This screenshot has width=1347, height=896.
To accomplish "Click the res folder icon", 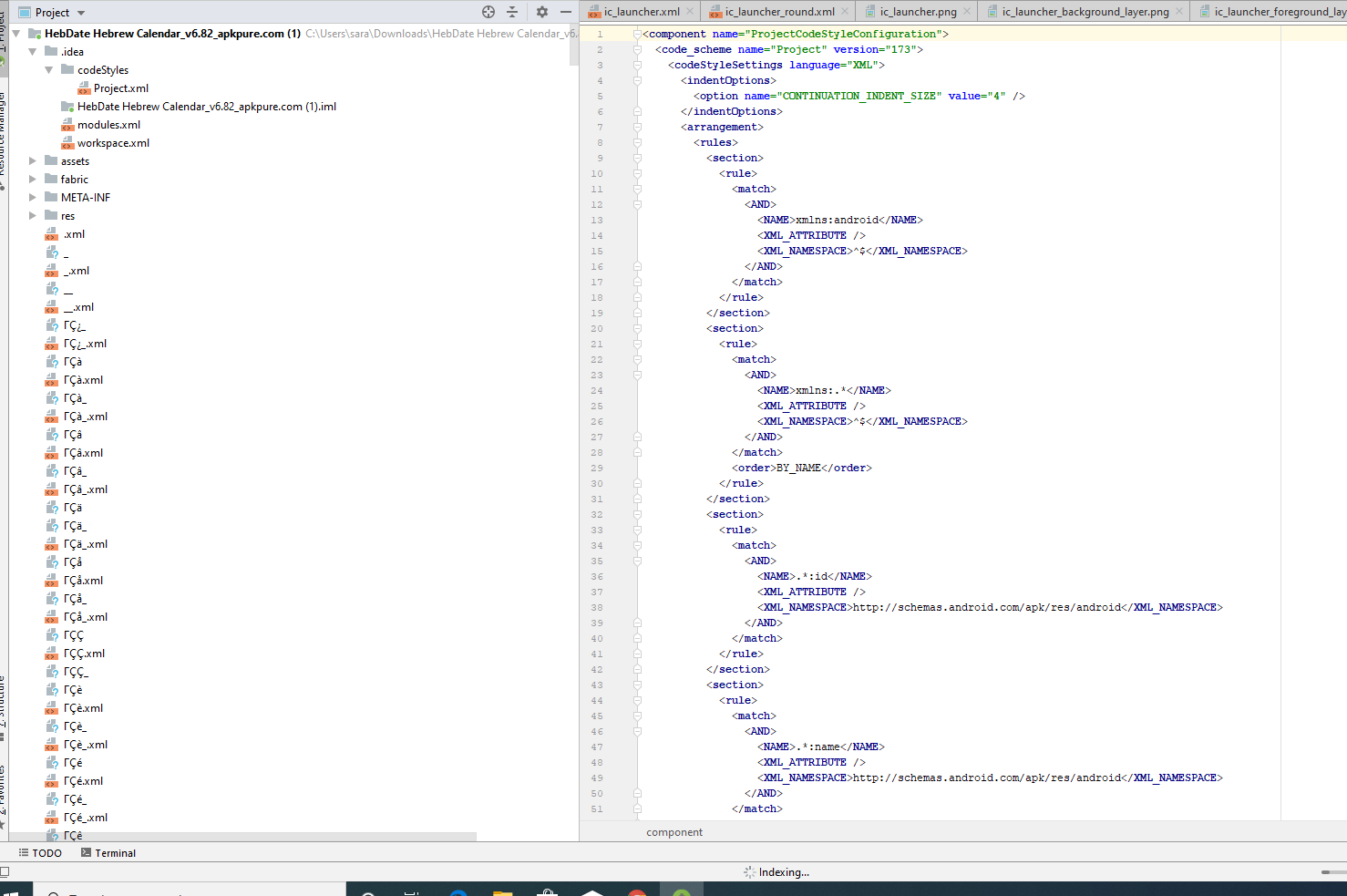I will point(51,215).
